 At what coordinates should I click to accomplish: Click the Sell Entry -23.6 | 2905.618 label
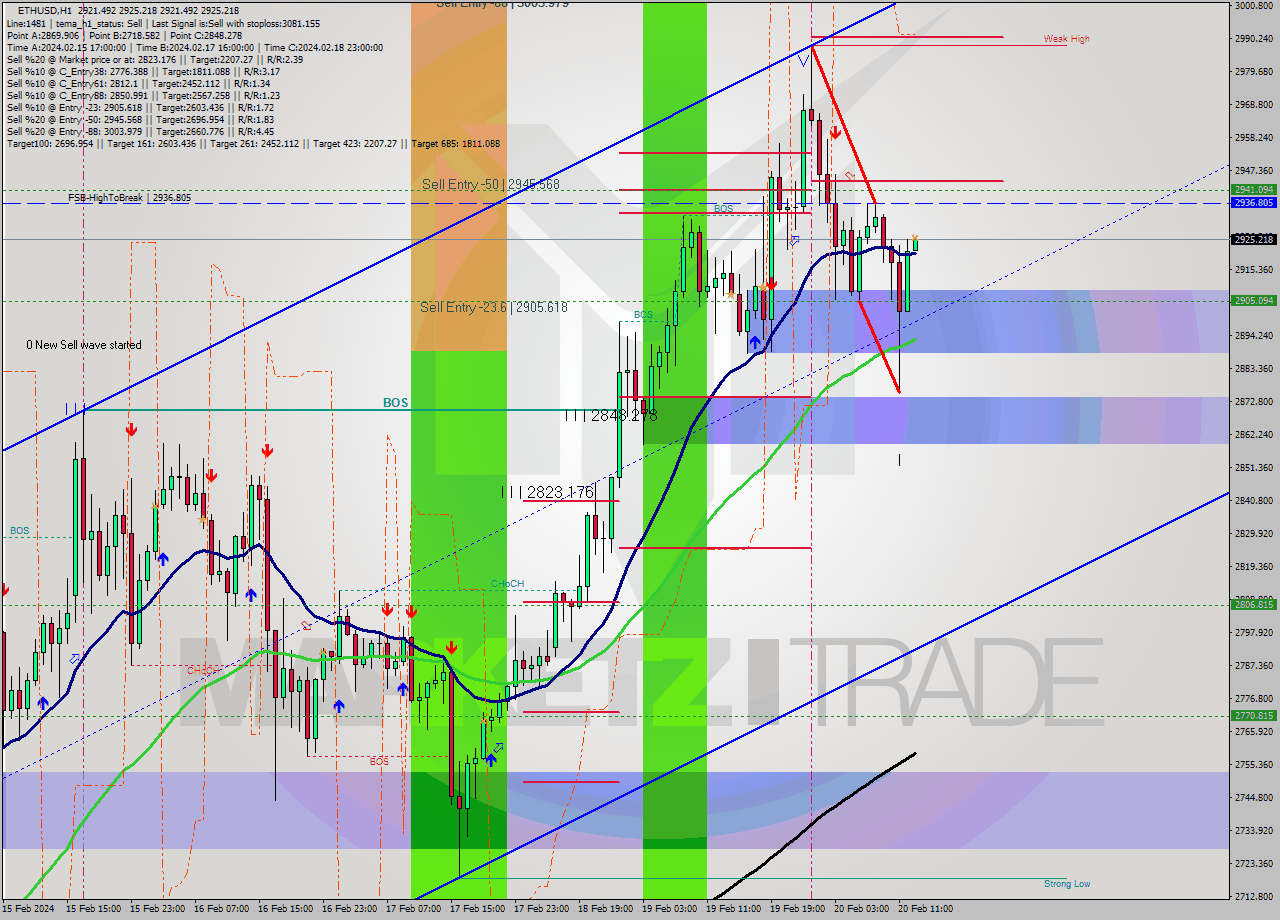494,307
